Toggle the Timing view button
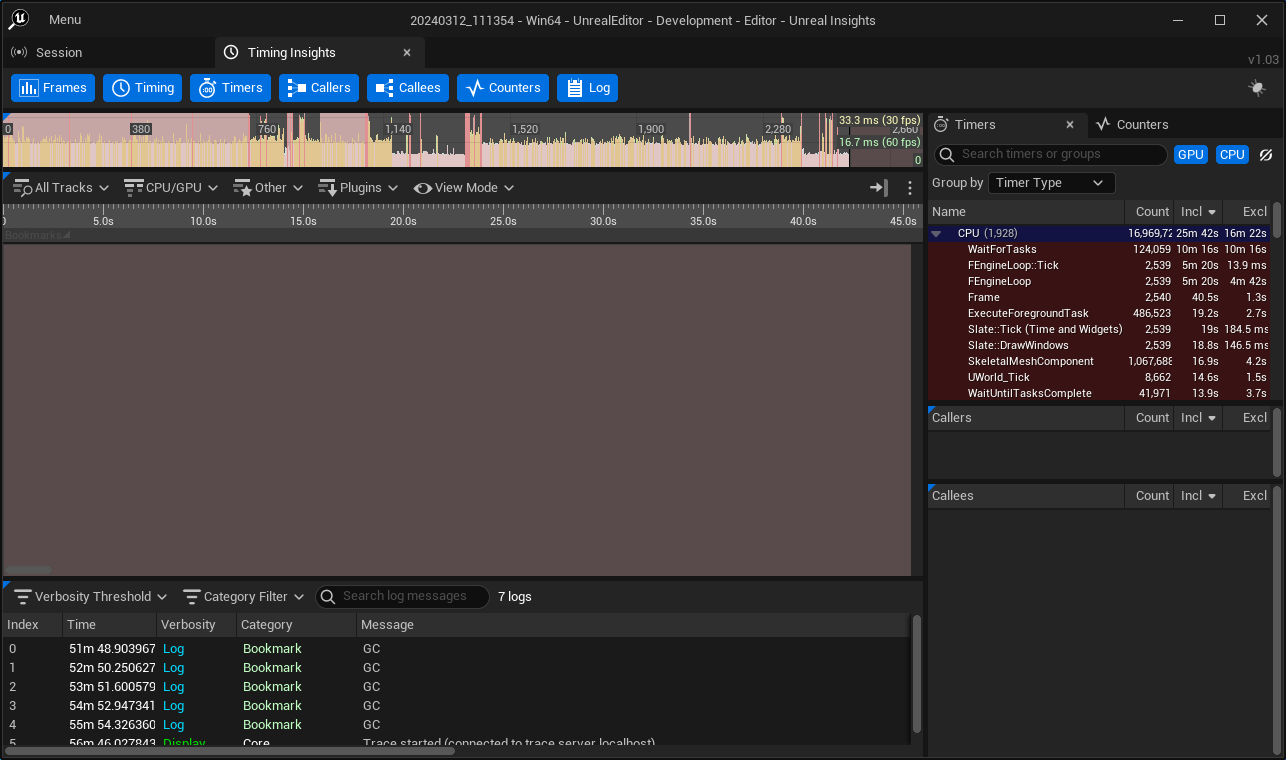This screenshot has height=760, width=1286. point(142,88)
